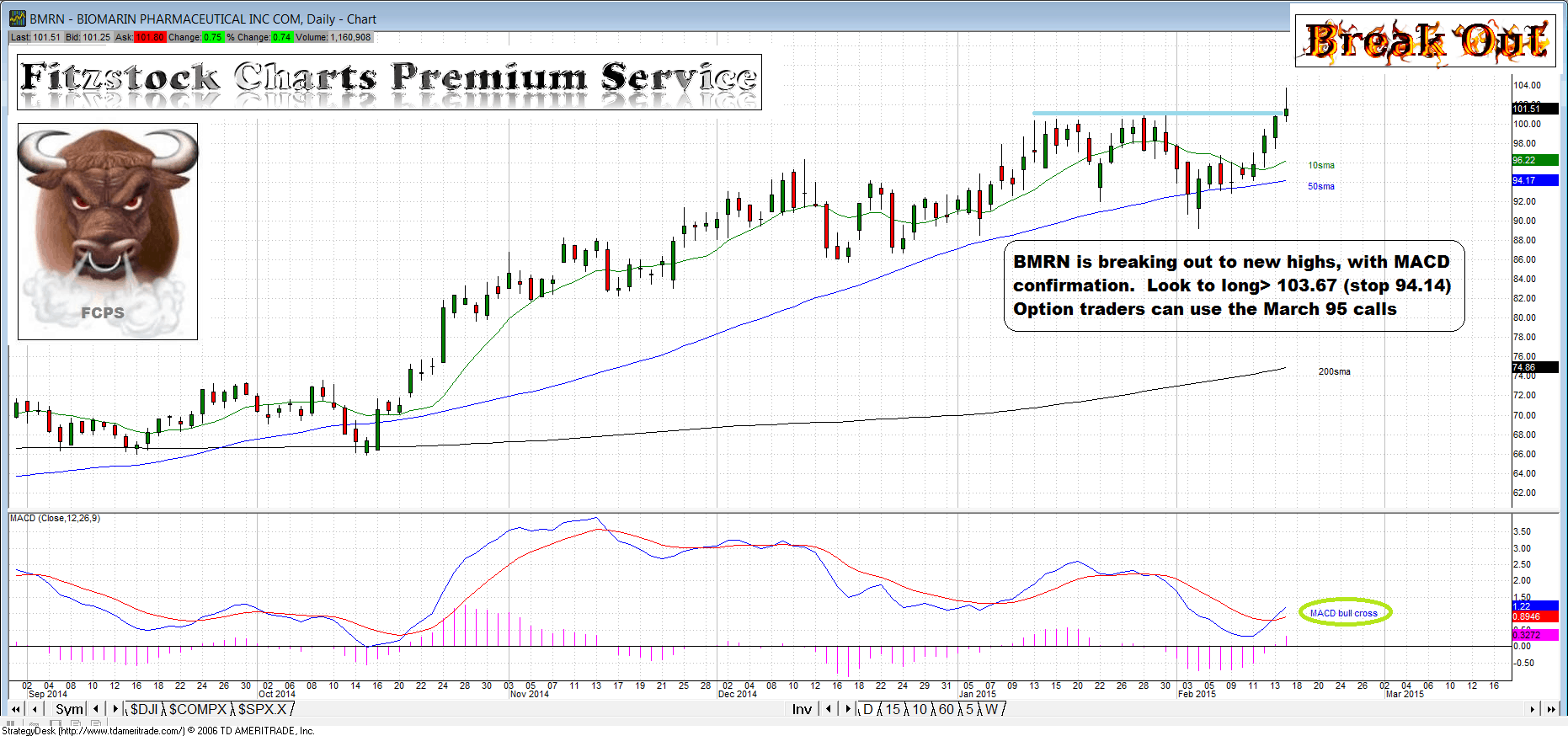Switch to the $COMPX symbol tab
The height and width of the screenshot is (736, 1568).
[x=198, y=710]
